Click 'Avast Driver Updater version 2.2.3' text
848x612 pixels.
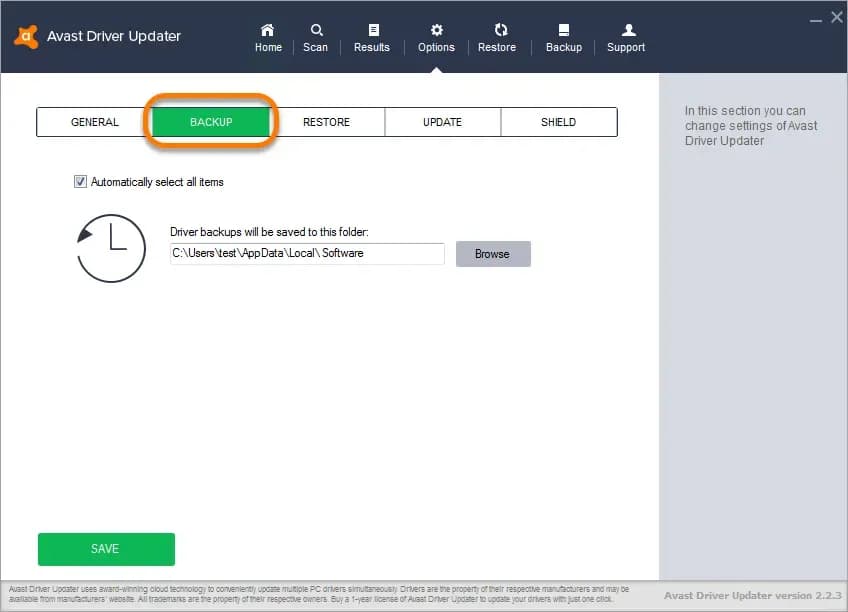(753, 595)
